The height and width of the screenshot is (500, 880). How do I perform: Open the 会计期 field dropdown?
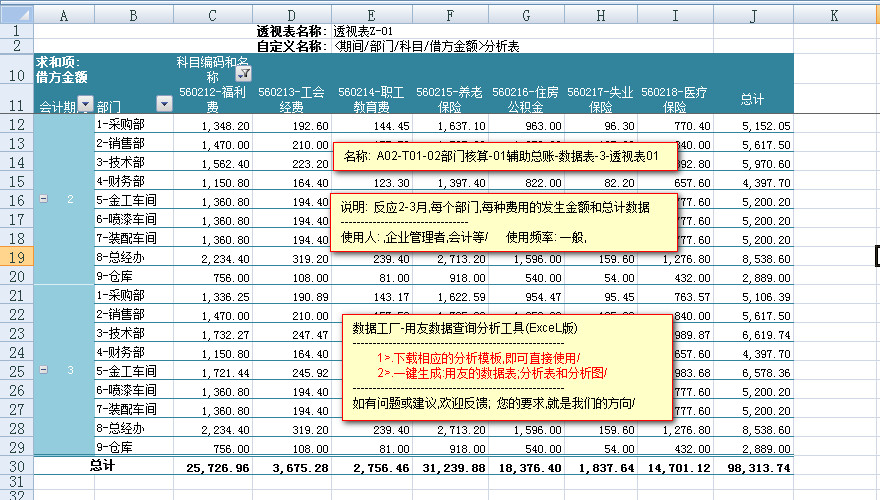coord(85,104)
